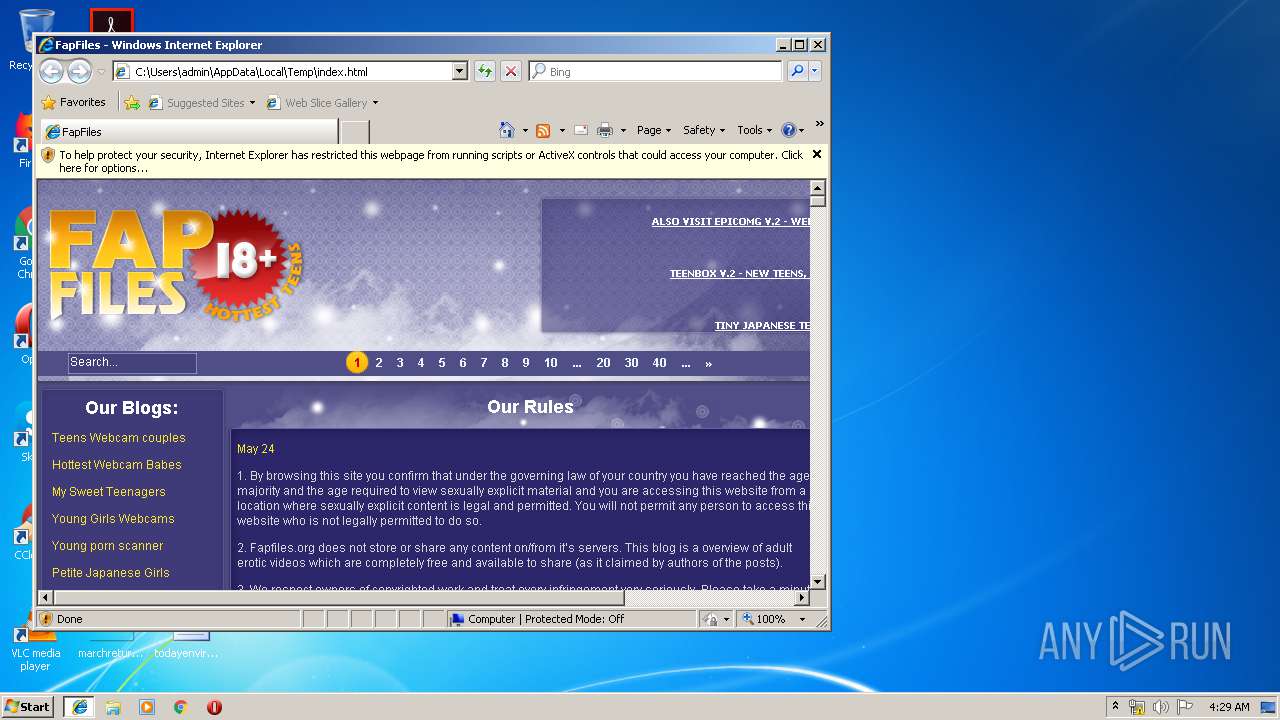Open Google Chrome from the taskbar
Viewport: 1280px width, 720px height.
[x=181, y=707]
